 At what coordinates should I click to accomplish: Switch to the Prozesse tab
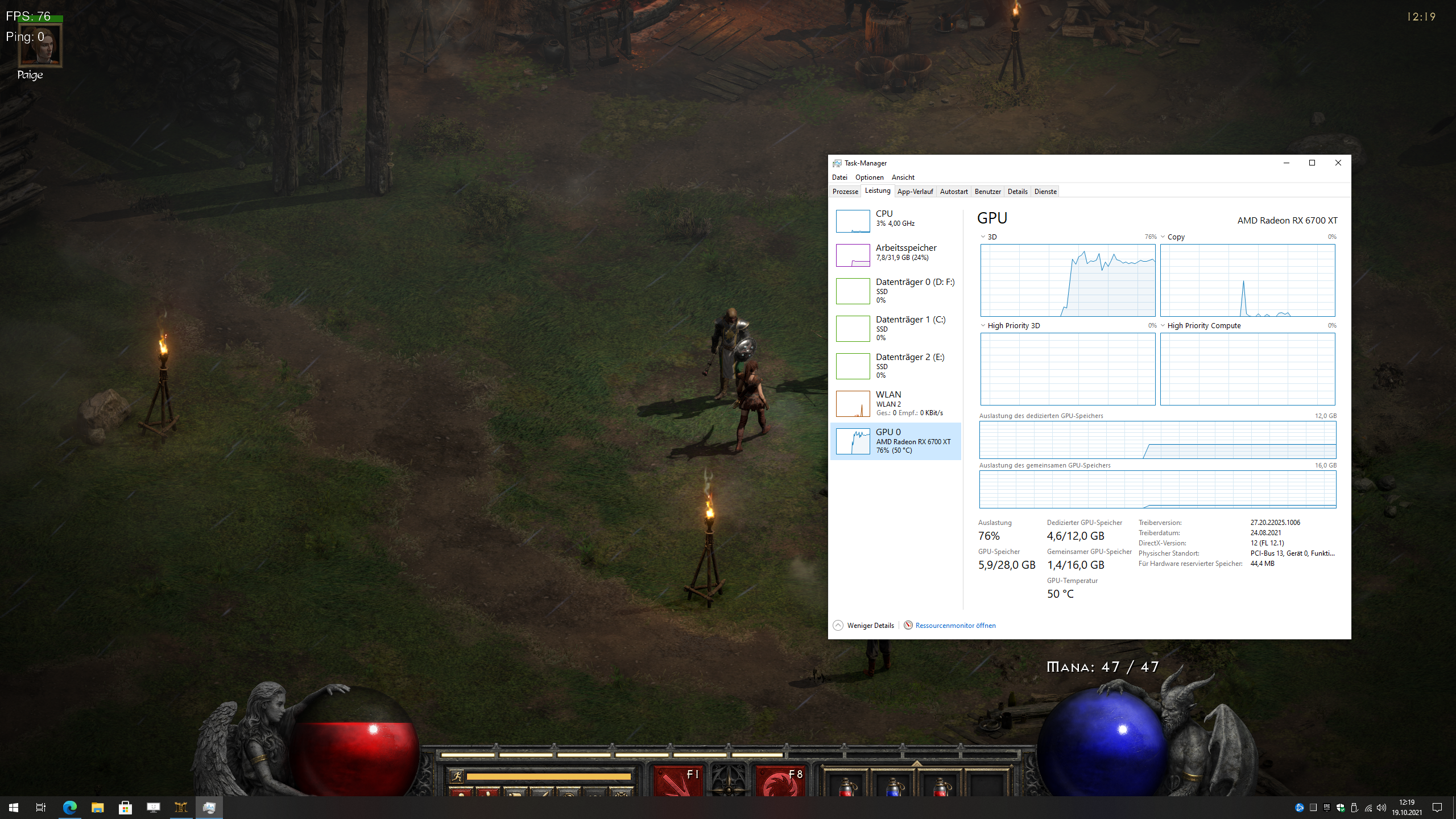click(x=845, y=192)
